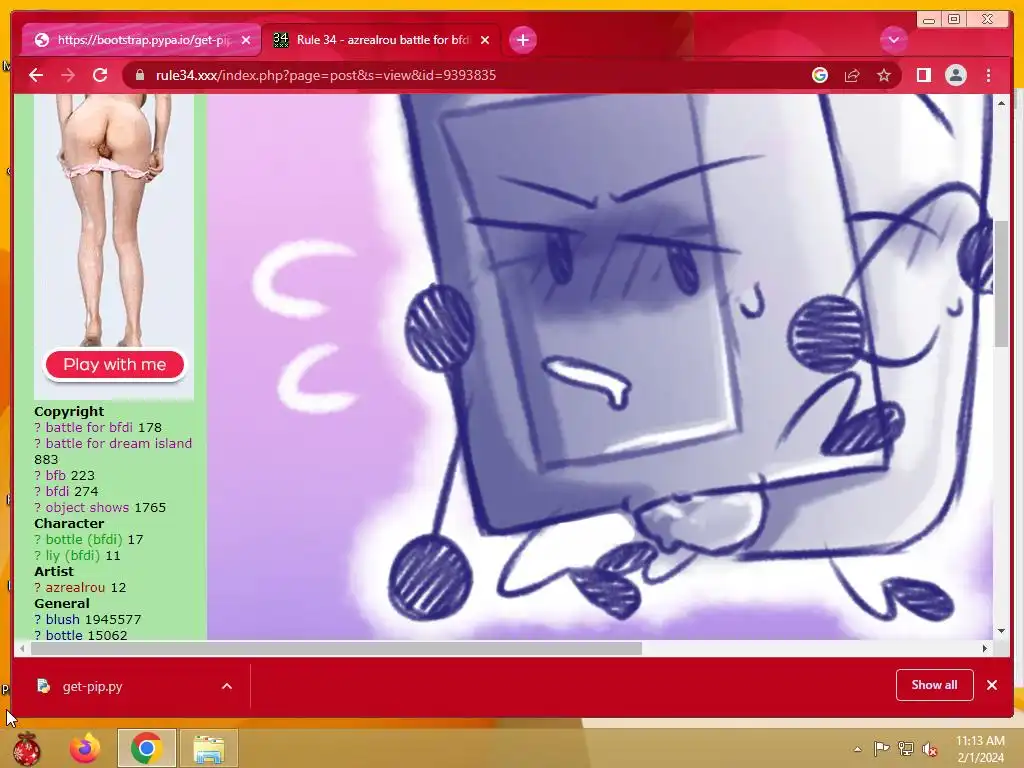This screenshot has width=1024, height=768.
Task: Show hidden system tray icons
Action: pyautogui.click(x=857, y=749)
